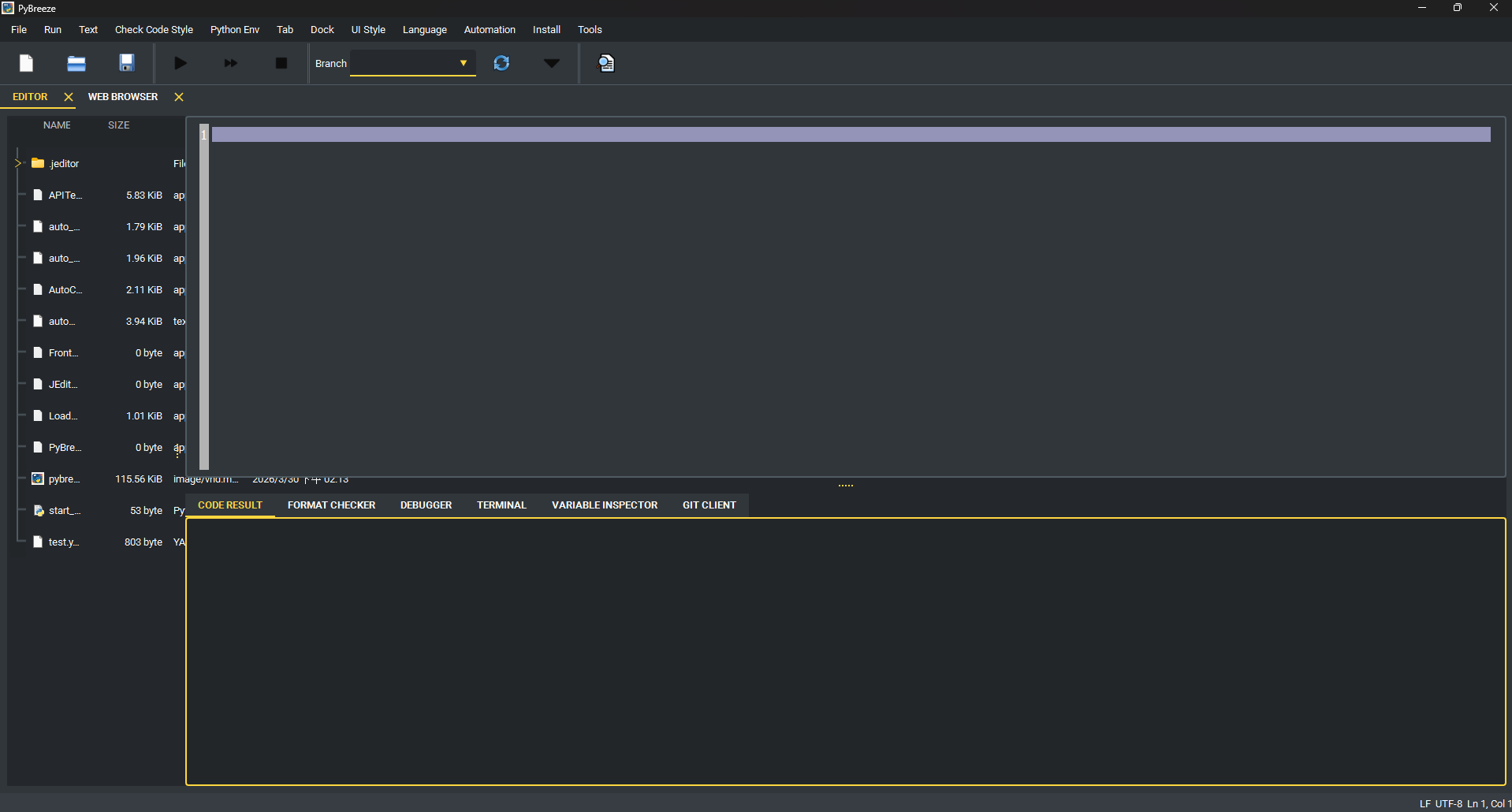Expand the .jeditor folder
The image size is (1512, 812).
pyautogui.click(x=17, y=163)
